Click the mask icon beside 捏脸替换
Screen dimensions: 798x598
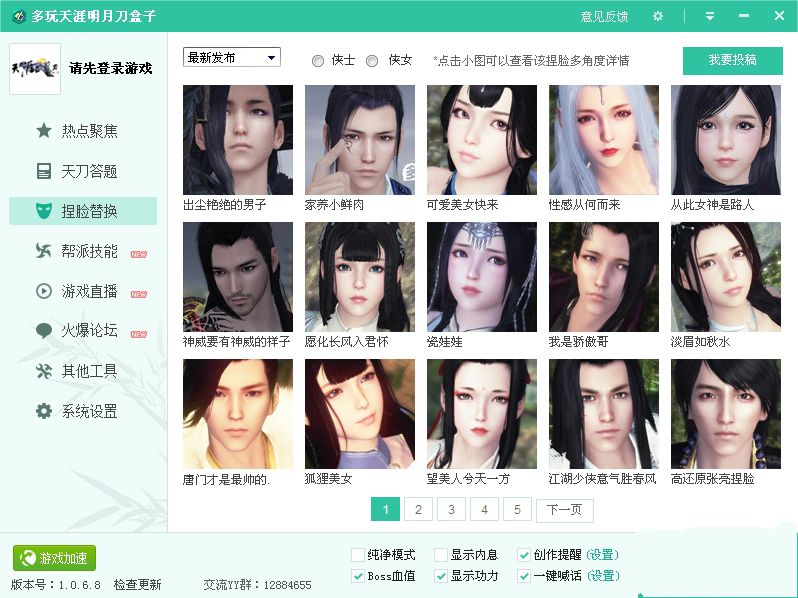44,211
